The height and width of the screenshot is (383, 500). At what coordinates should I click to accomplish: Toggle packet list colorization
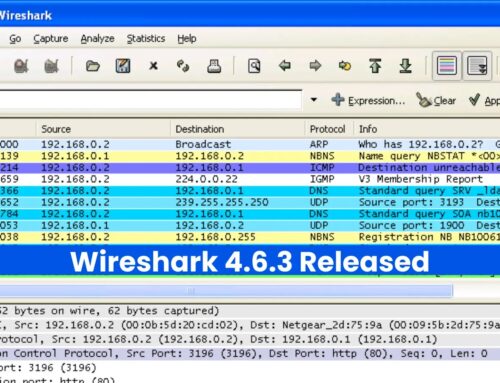tap(447, 66)
